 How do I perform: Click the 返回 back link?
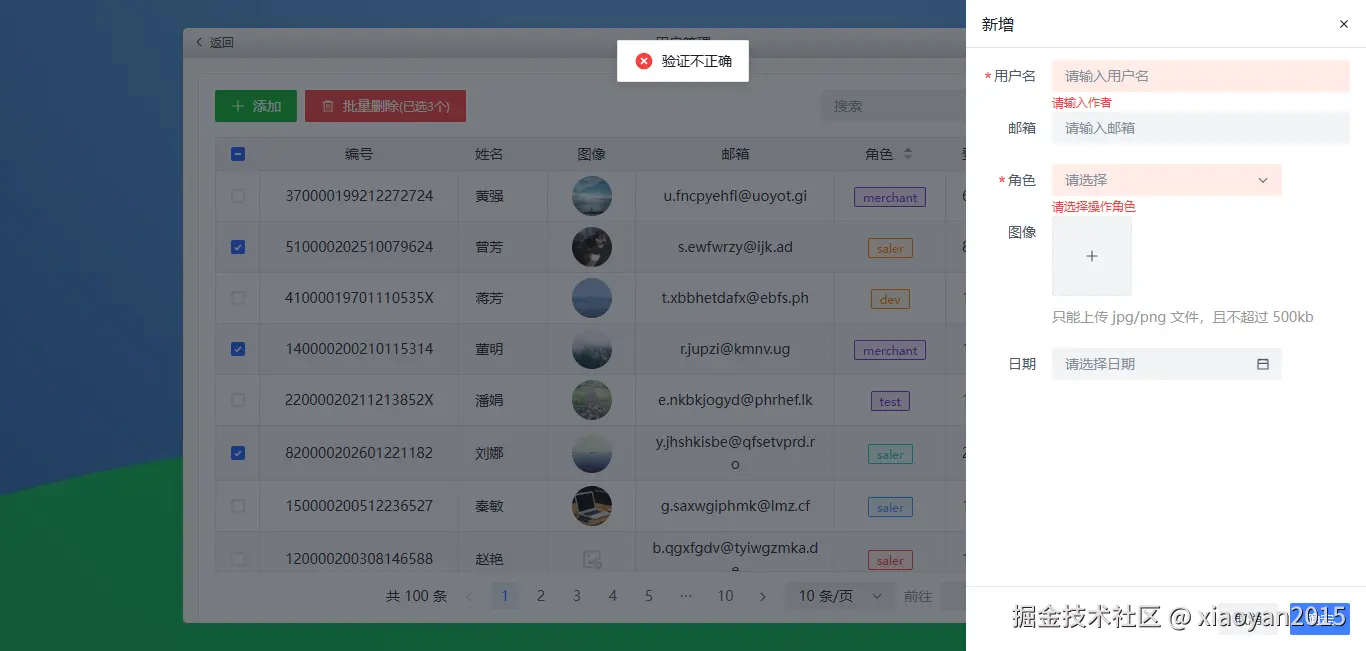(214, 42)
